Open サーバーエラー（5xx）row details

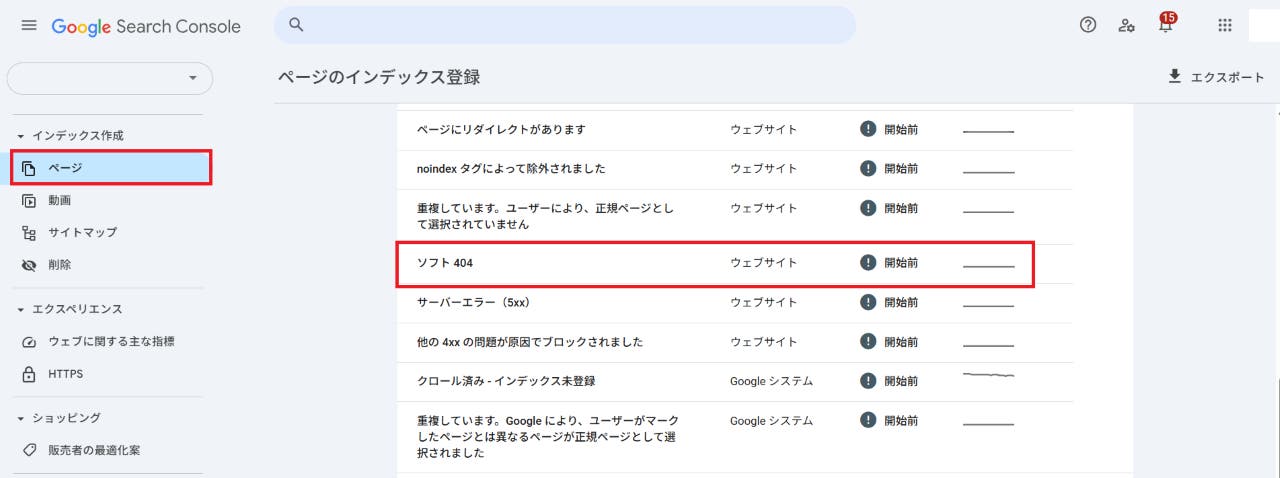pyautogui.click(x=735, y=302)
